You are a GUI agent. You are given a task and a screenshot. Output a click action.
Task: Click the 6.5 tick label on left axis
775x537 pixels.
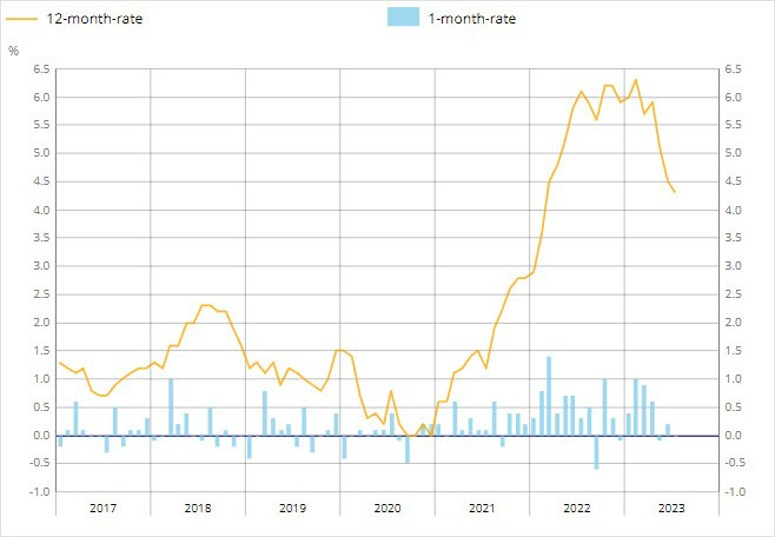point(41,69)
